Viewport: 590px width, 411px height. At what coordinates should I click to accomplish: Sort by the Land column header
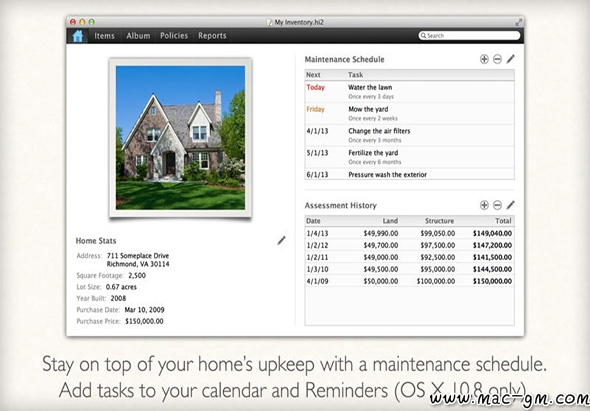[x=390, y=221]
